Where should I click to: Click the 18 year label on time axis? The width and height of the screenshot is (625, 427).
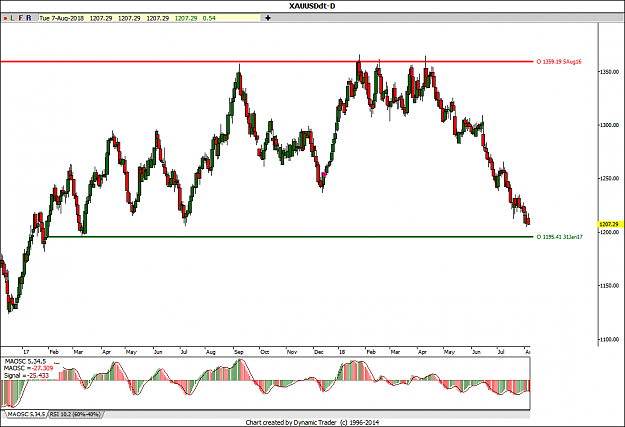click(x=342, y=352)
